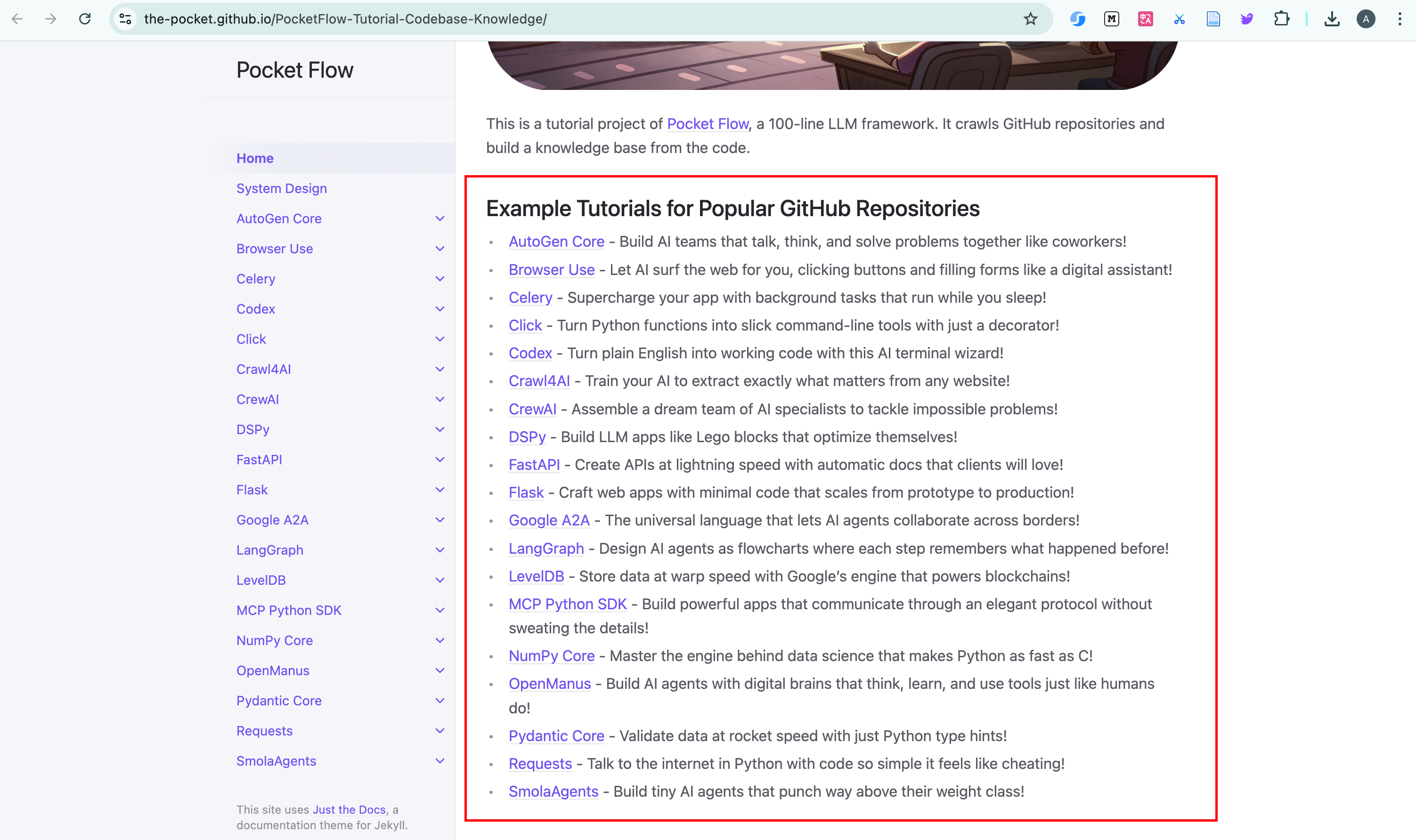The width and height of the screenshot is (1416, 840).
Task: Open LevelDB sidebar item
Action: click(x=261, y=580)
